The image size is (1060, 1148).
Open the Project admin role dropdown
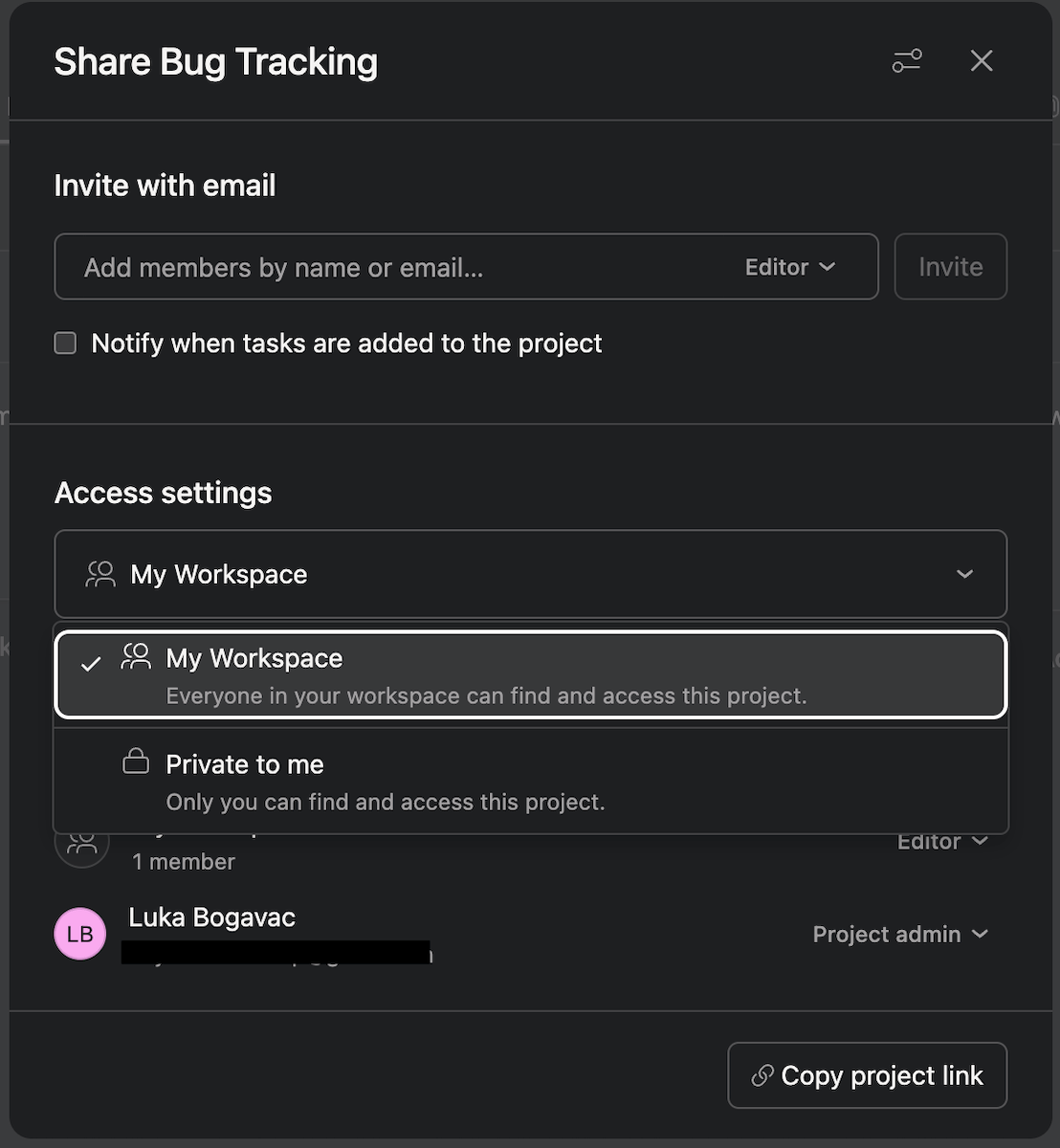click(x=899, y=934)
